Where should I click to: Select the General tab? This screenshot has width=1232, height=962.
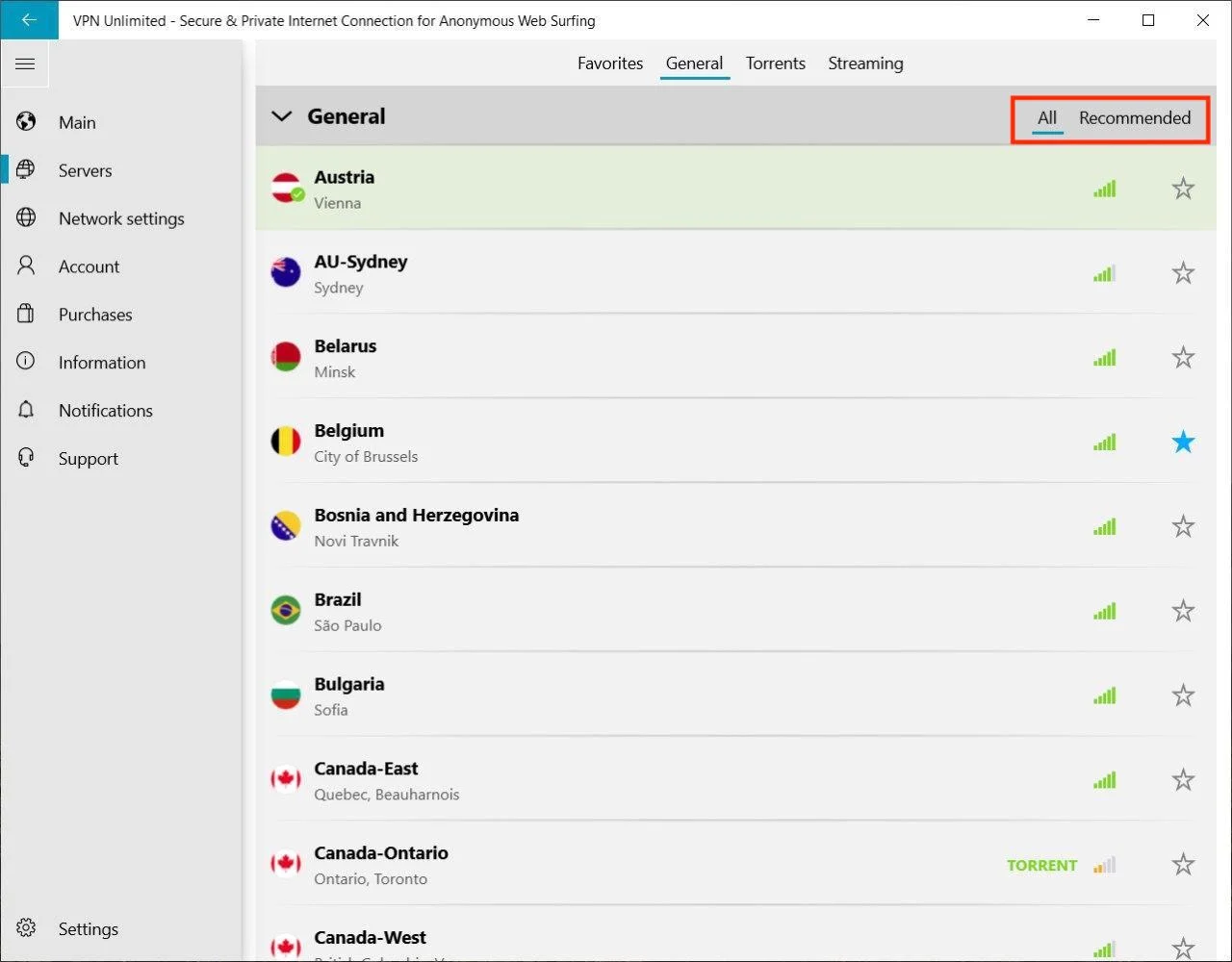694,63
